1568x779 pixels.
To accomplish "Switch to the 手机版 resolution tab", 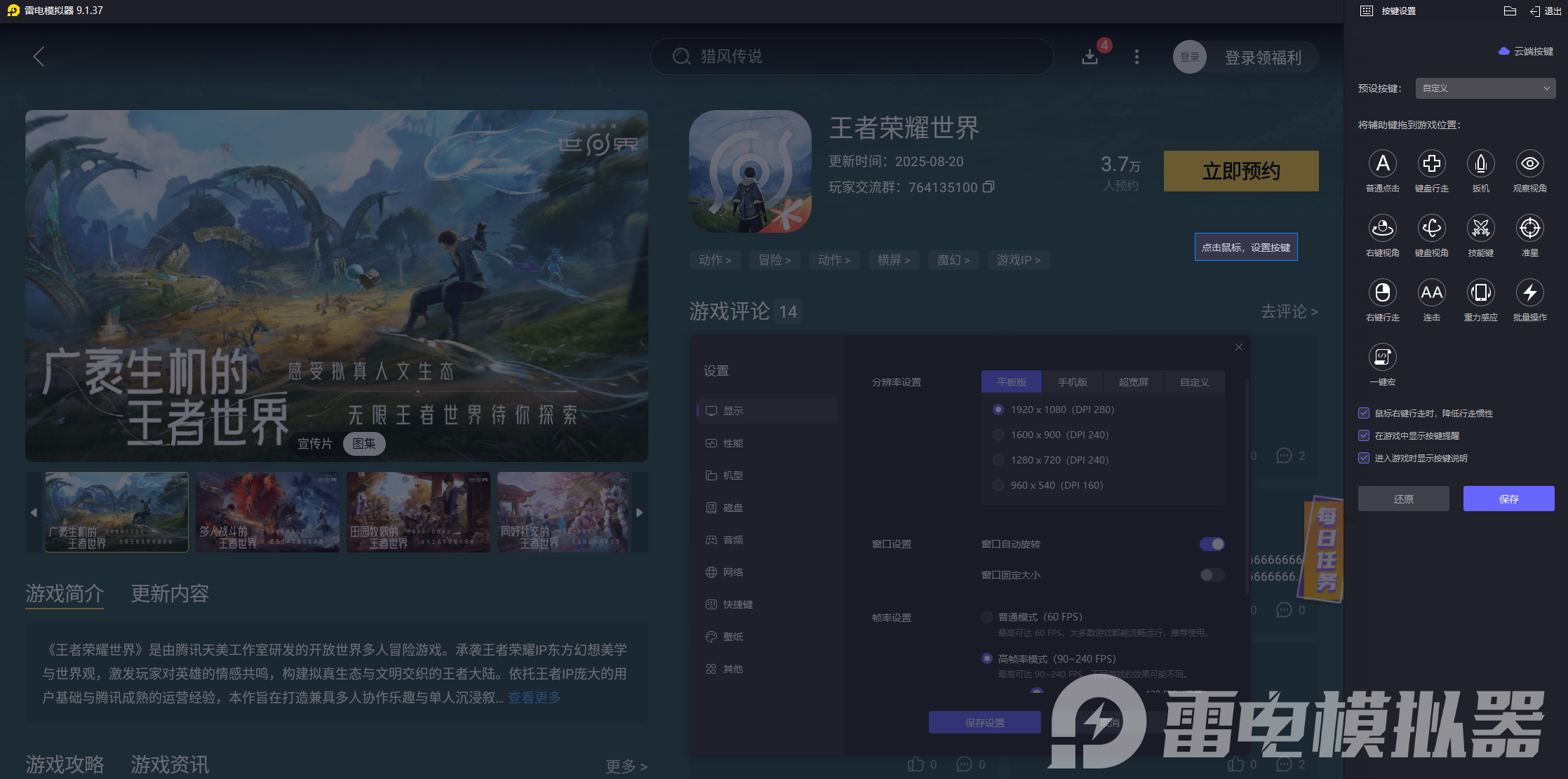I will click(x=1073, y=381).
